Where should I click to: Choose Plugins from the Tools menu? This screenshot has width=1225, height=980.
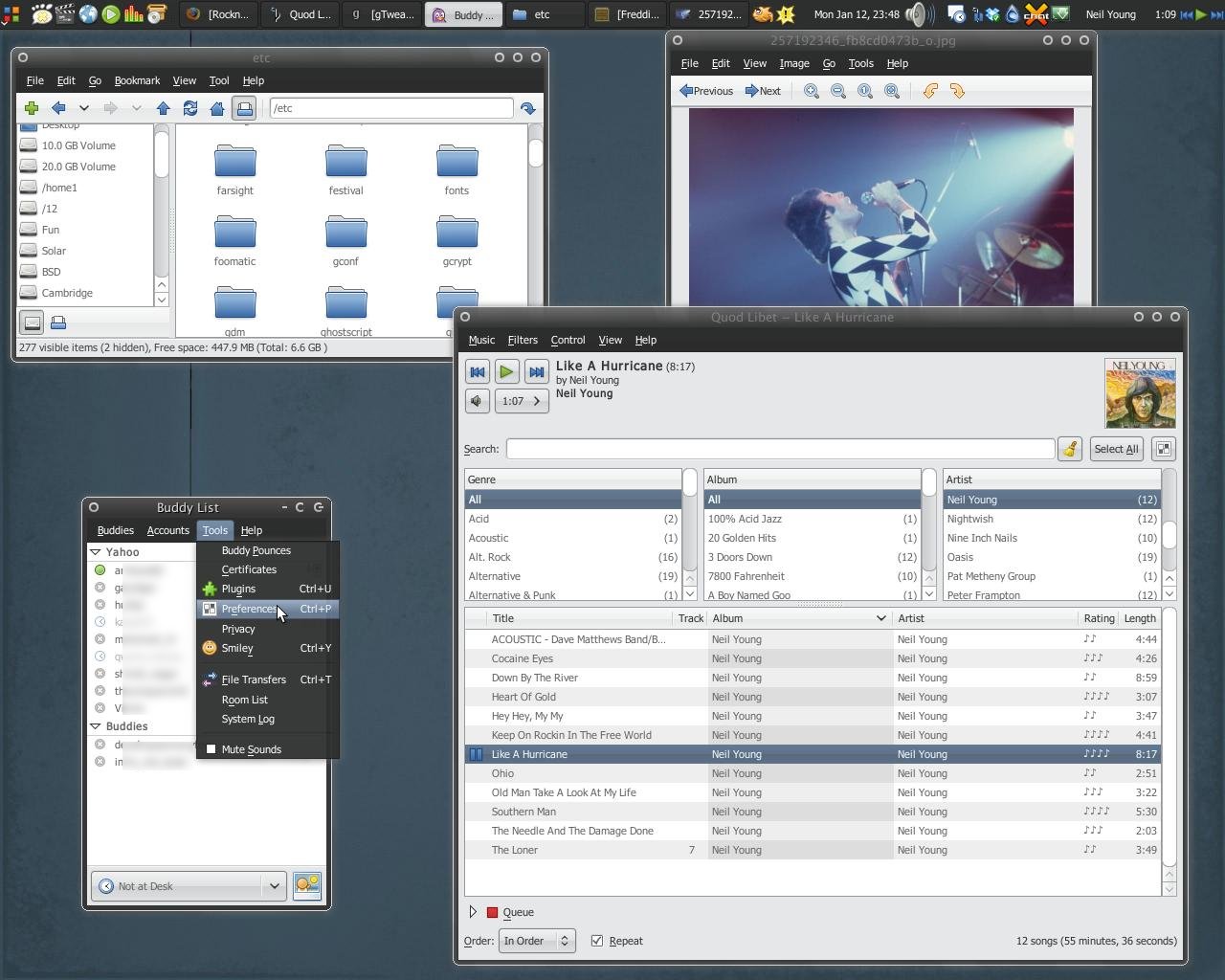268,589
